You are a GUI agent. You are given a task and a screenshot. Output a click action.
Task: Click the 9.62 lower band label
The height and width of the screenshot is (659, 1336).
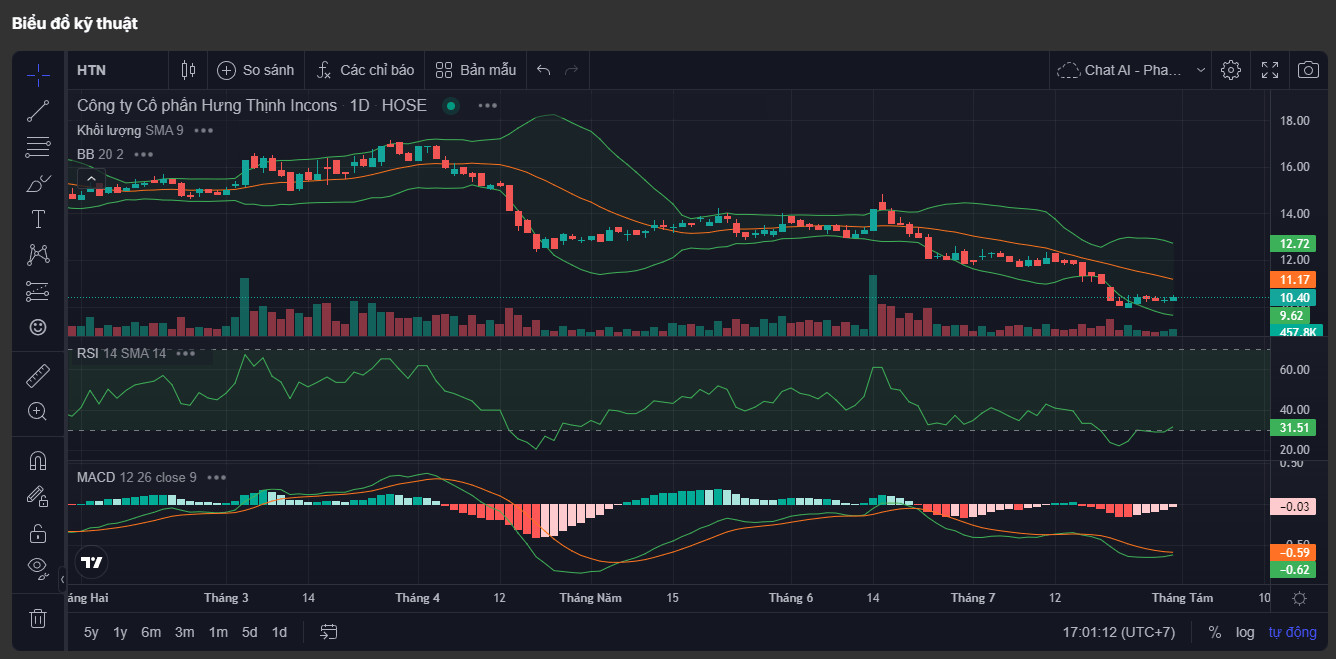tap(1290, 315)
